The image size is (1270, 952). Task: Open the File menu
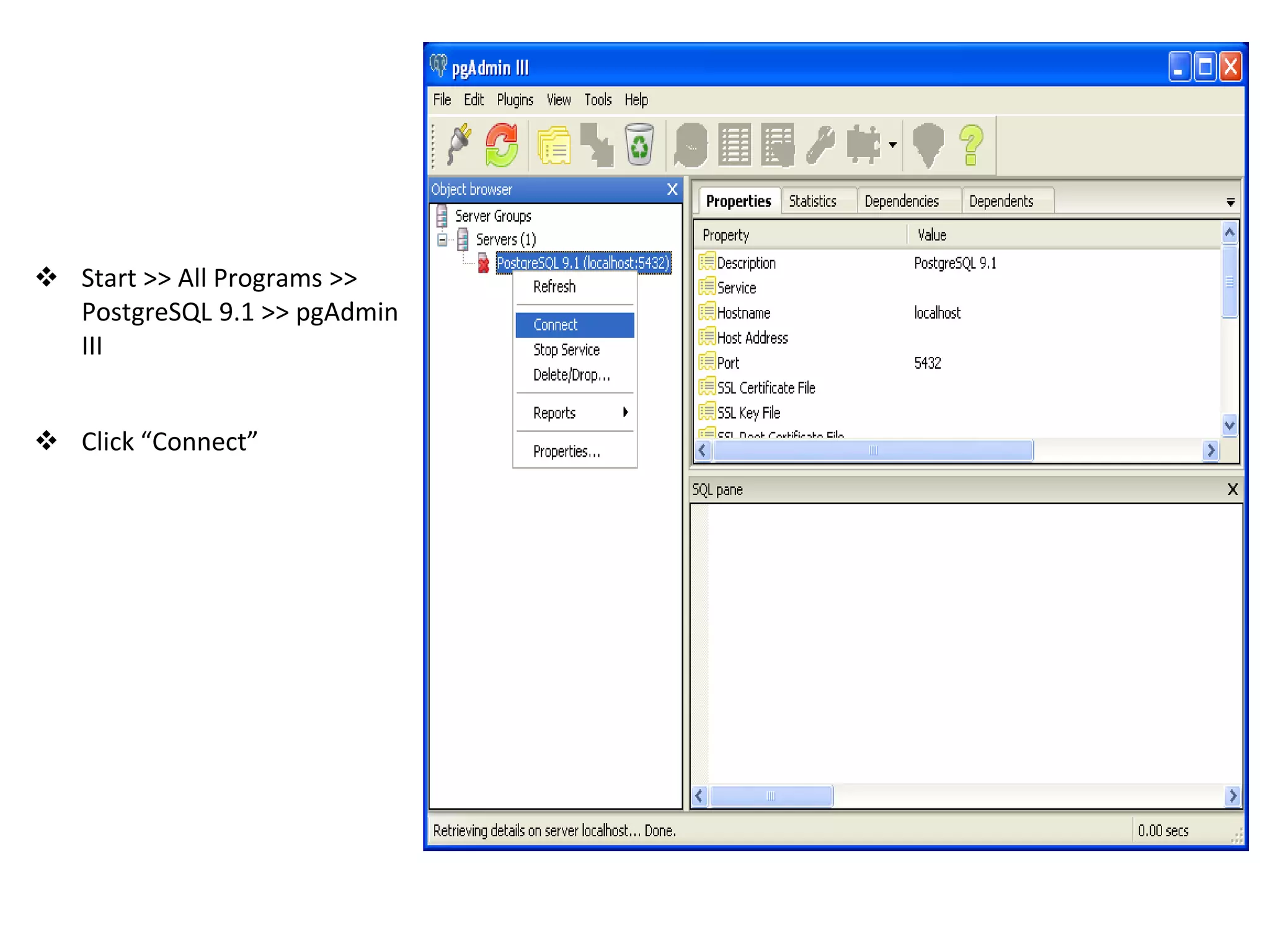click(442, 100)
